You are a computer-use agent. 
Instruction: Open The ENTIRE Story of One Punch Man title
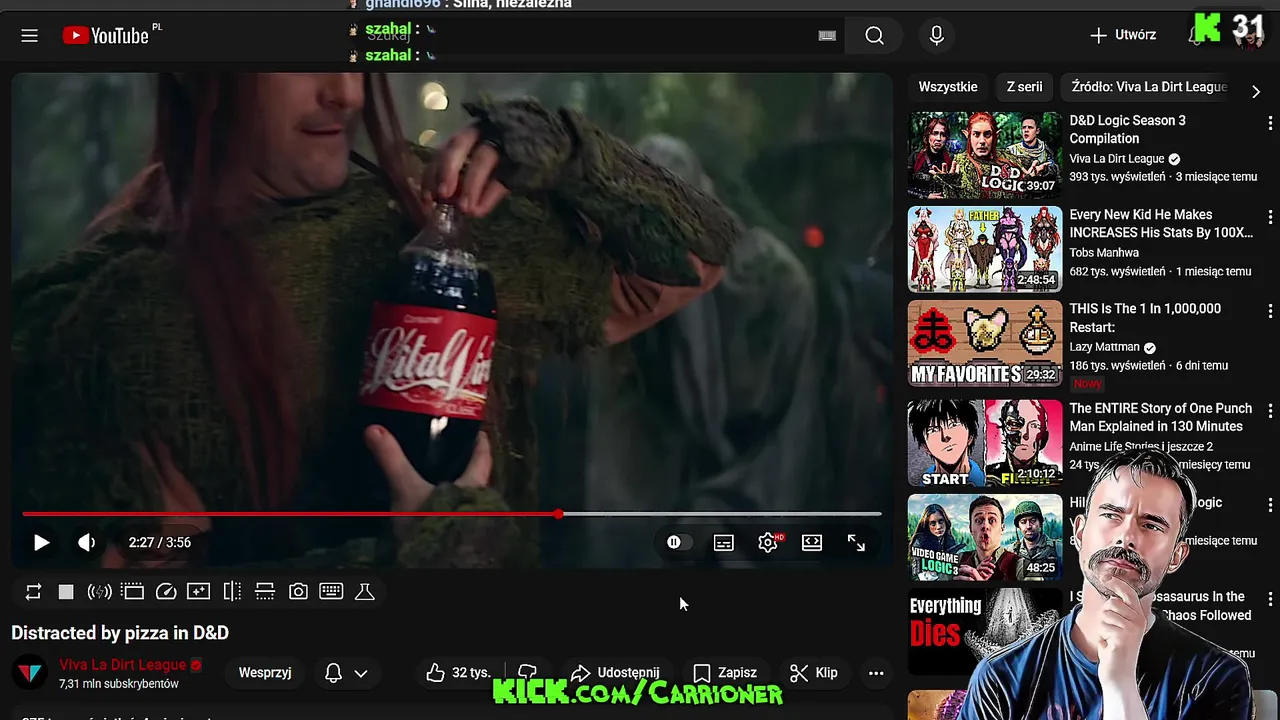pos(1161,417)
